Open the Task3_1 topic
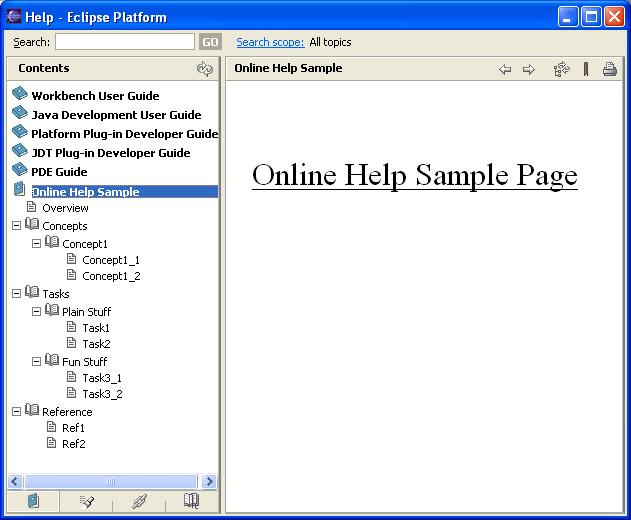Viewport: 631px width, 520px height. [102, 378]
